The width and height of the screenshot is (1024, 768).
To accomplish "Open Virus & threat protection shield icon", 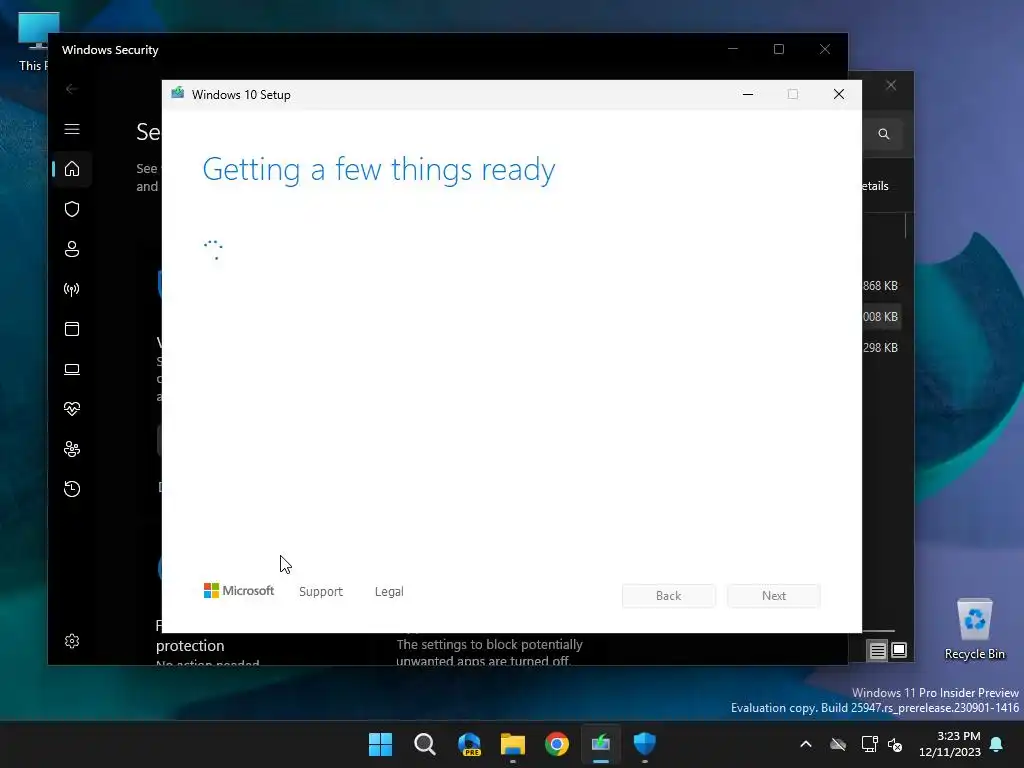I will click(72, 209).
